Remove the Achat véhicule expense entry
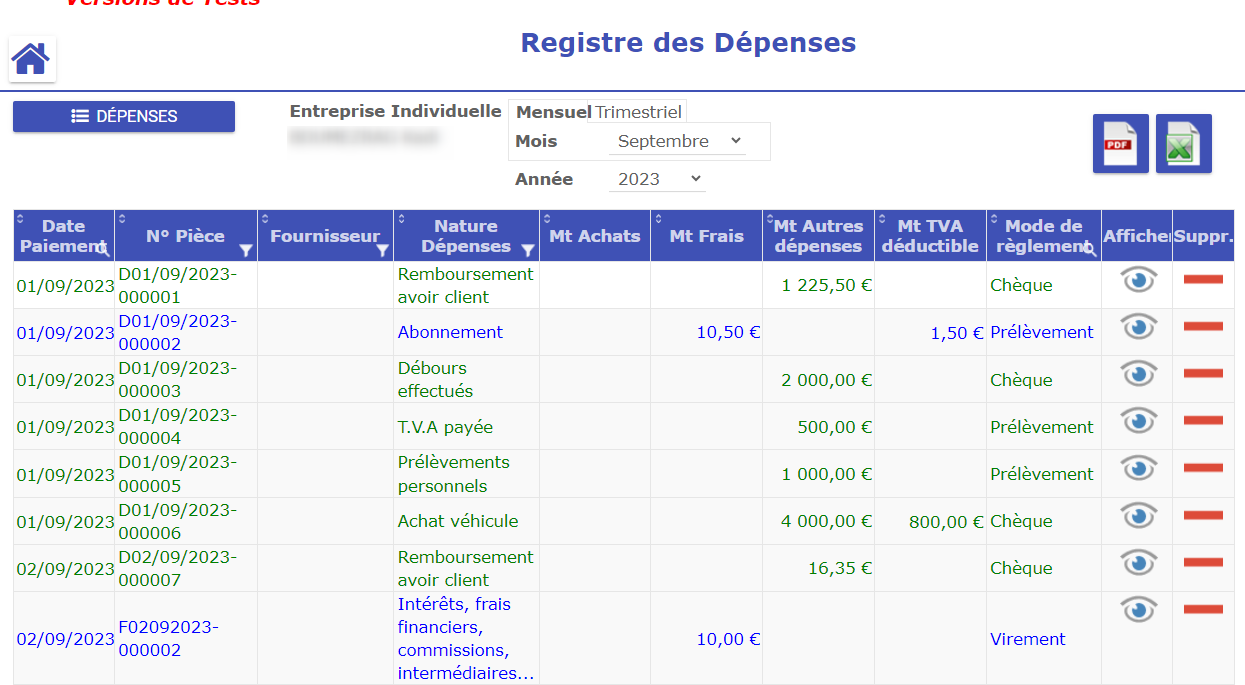 click(1203, 515)
